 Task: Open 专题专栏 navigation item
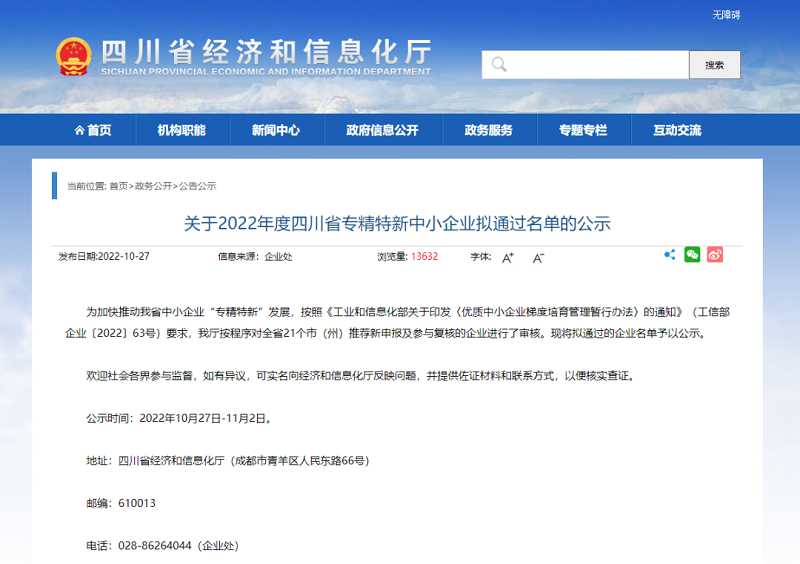pyautogui.click(x=583, y=130)
